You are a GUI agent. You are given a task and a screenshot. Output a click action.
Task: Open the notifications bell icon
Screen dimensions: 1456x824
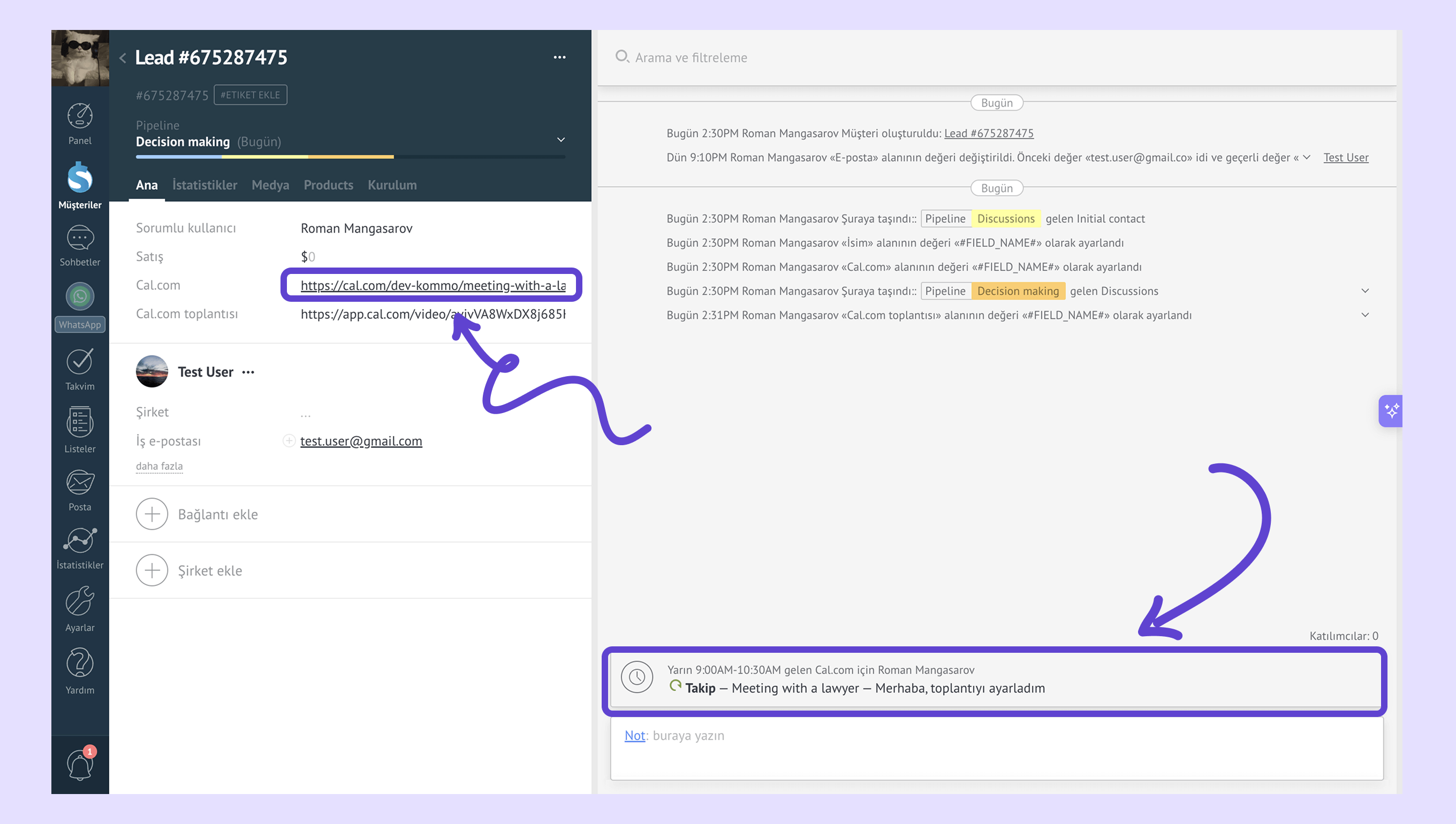point(80,764)
